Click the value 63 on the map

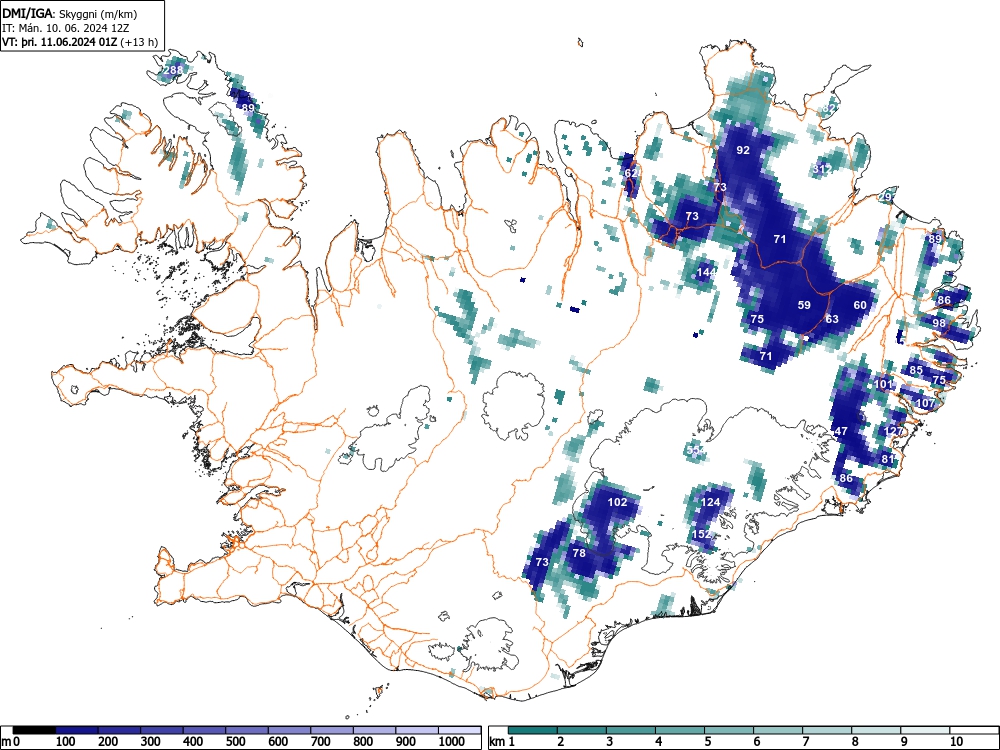(832, 318)
